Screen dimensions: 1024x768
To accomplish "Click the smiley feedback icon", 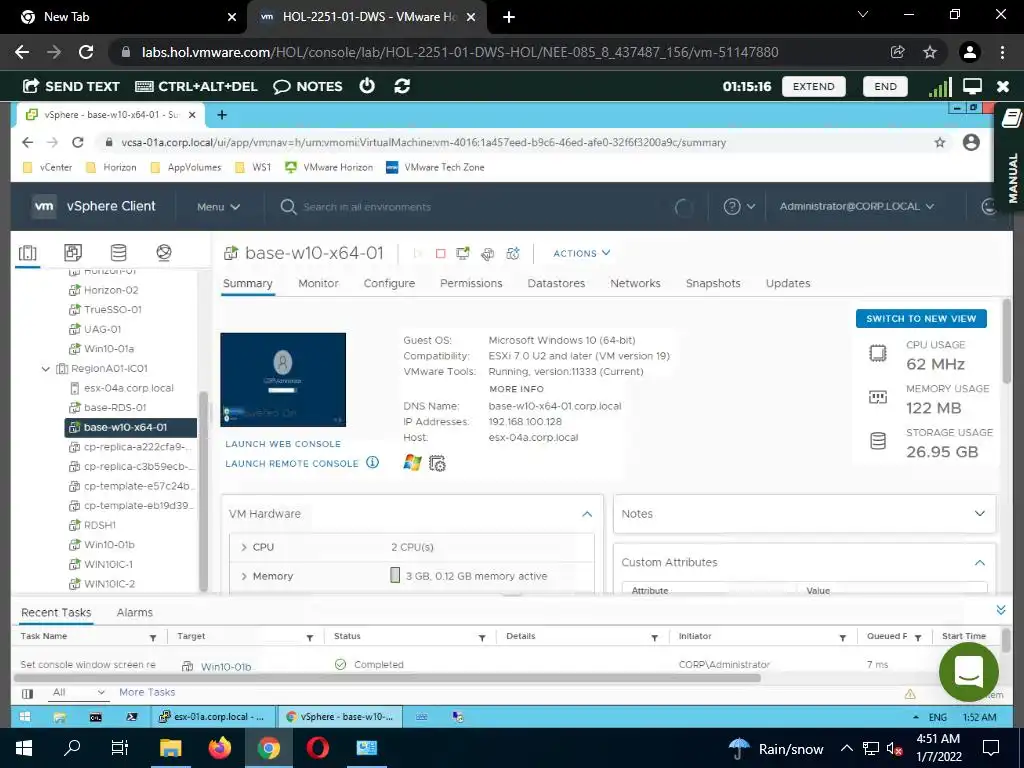I will 989,206.
